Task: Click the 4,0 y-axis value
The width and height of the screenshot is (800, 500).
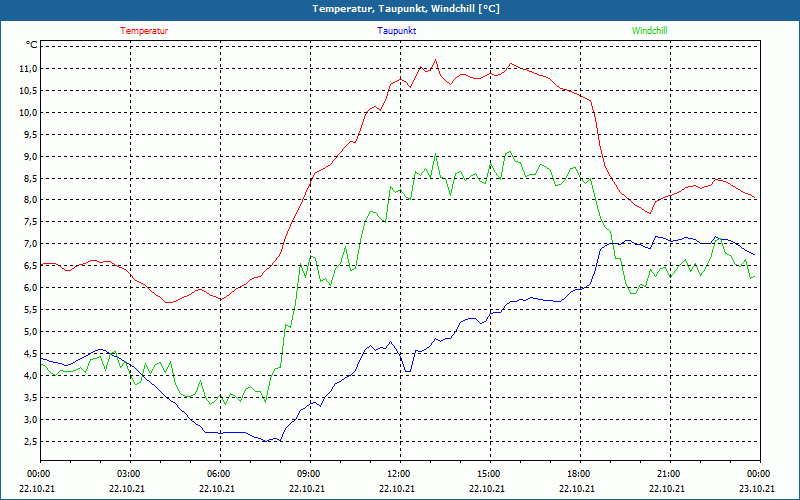Action: (x=30, y=376)
